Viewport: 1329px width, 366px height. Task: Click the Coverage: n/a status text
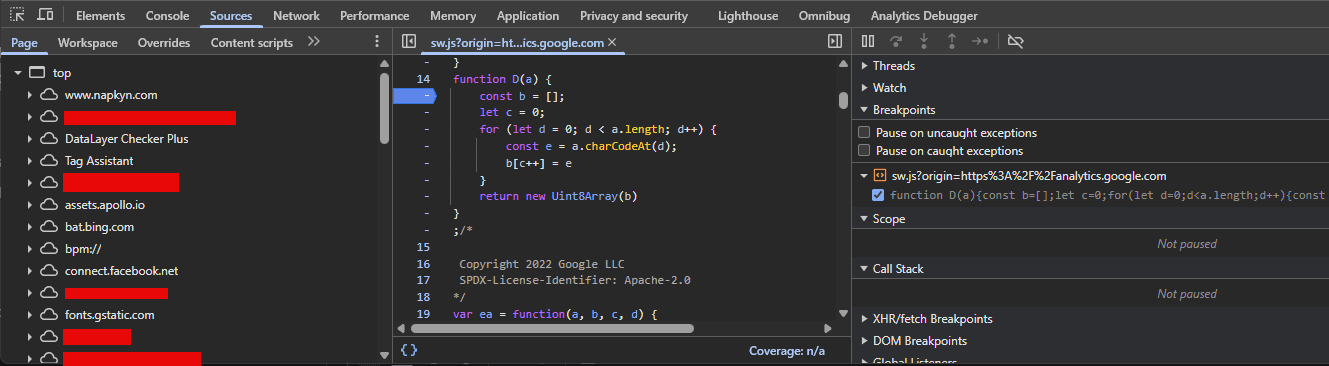click(x=787, y=352)
